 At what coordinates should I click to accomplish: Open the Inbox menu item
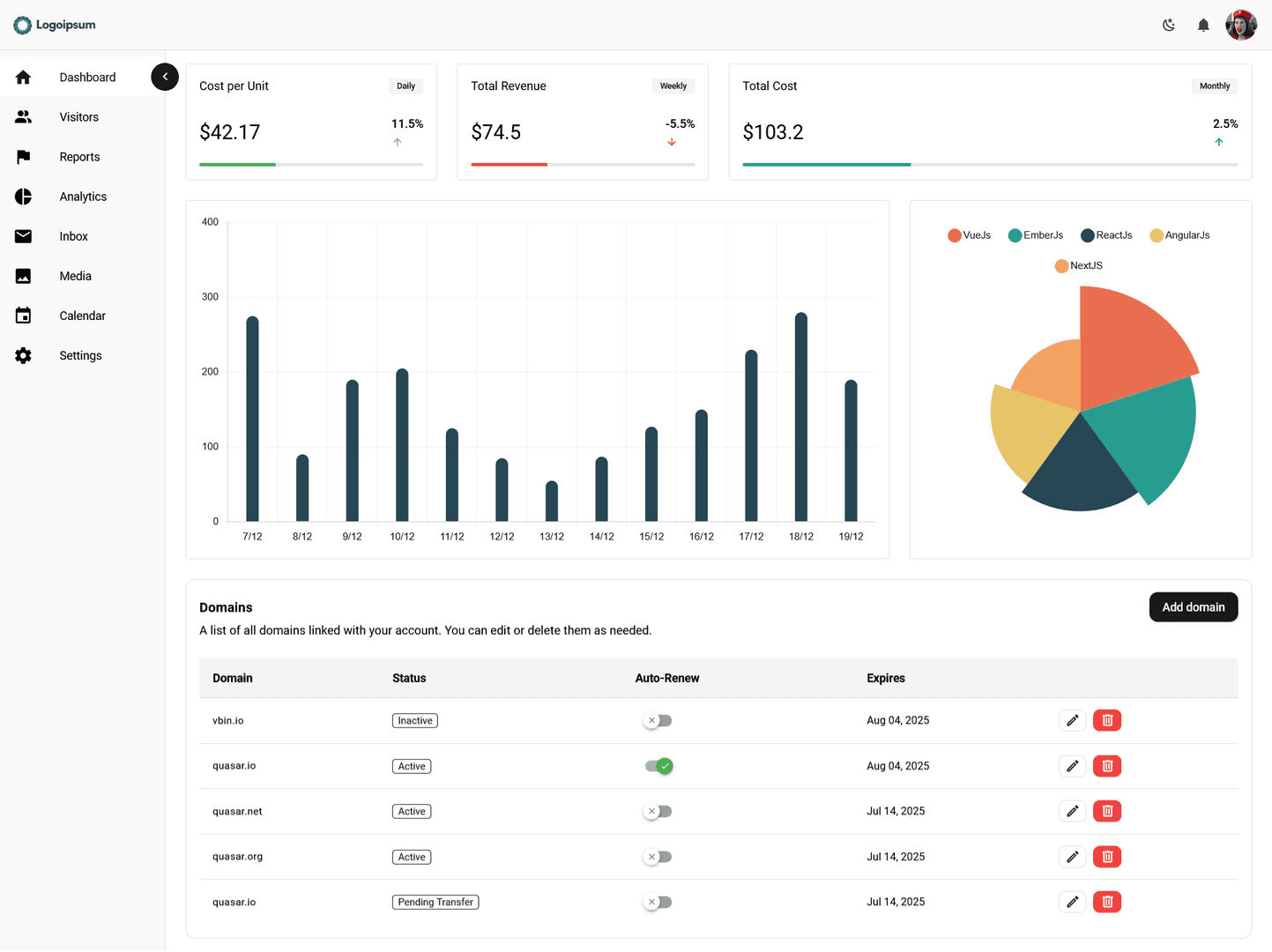pos(74,236)
